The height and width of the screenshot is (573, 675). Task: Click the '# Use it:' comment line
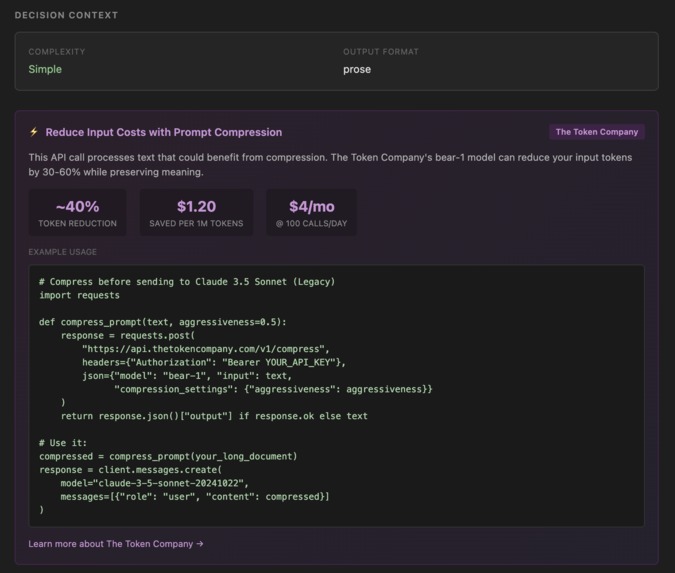(x=63, y=443)
